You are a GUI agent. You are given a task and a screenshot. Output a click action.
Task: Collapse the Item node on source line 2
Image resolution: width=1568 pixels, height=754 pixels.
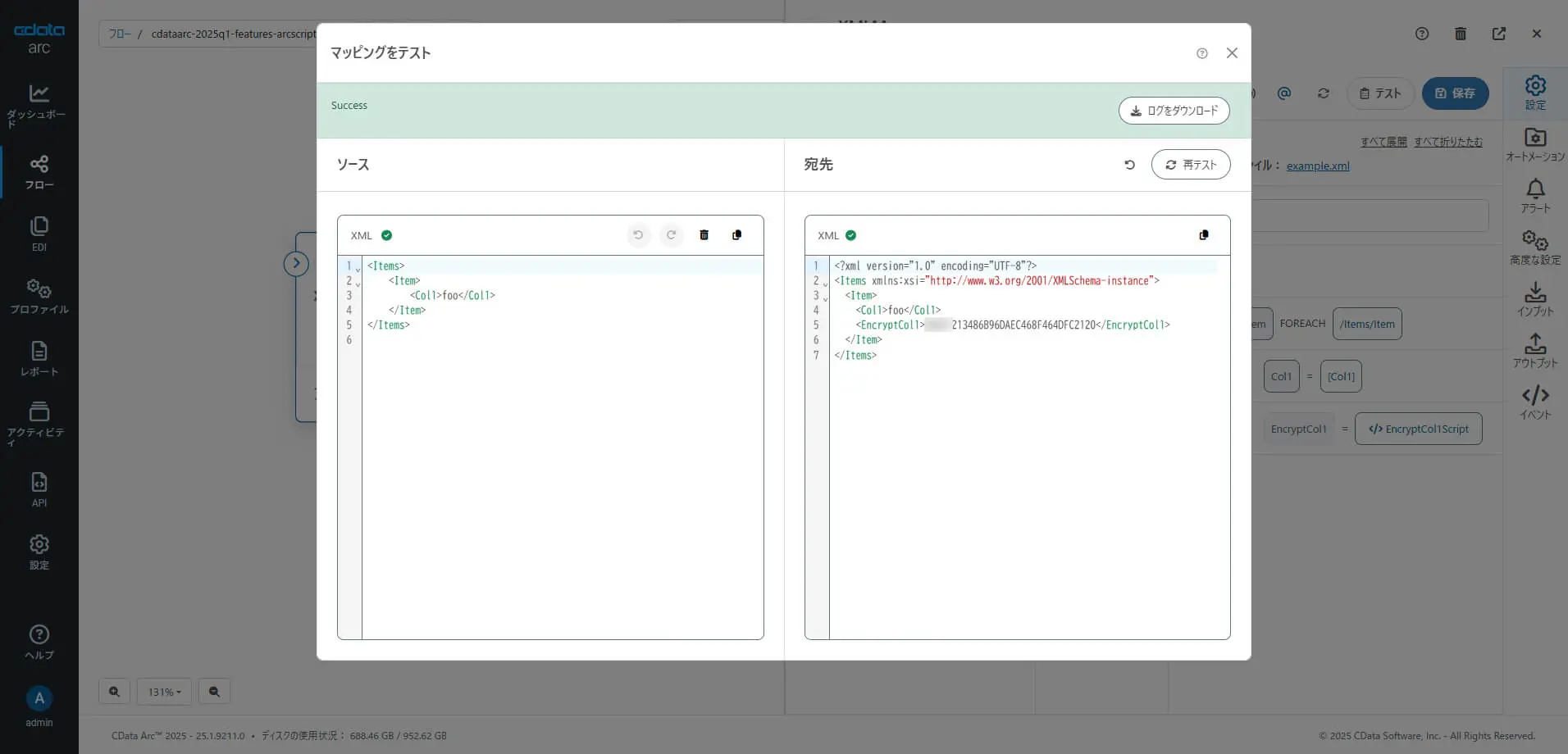358,284
